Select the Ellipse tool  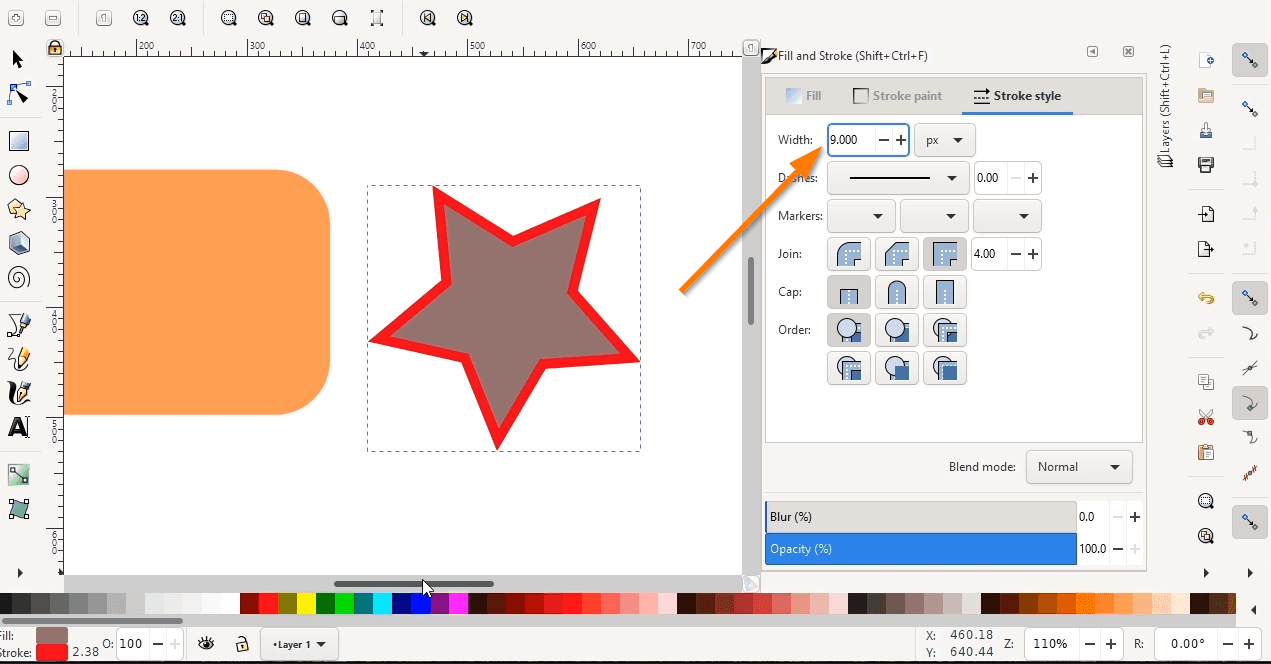coord(18,175)
